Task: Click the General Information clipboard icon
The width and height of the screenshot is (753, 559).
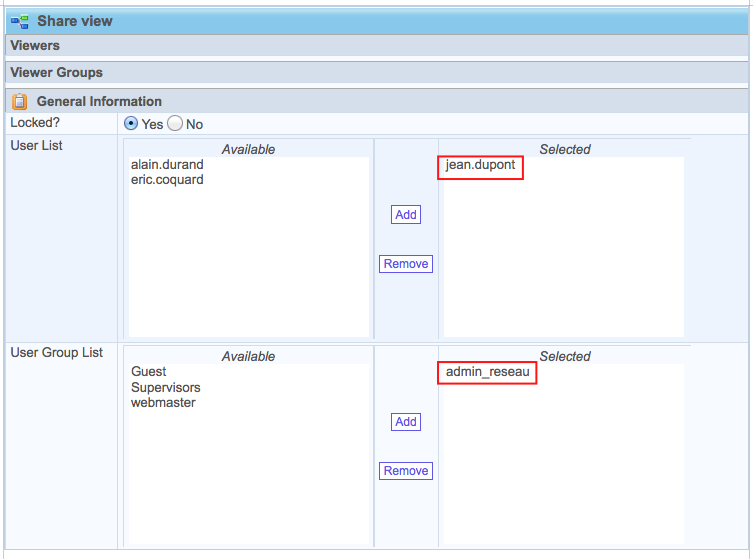Action: pos(19,101)
